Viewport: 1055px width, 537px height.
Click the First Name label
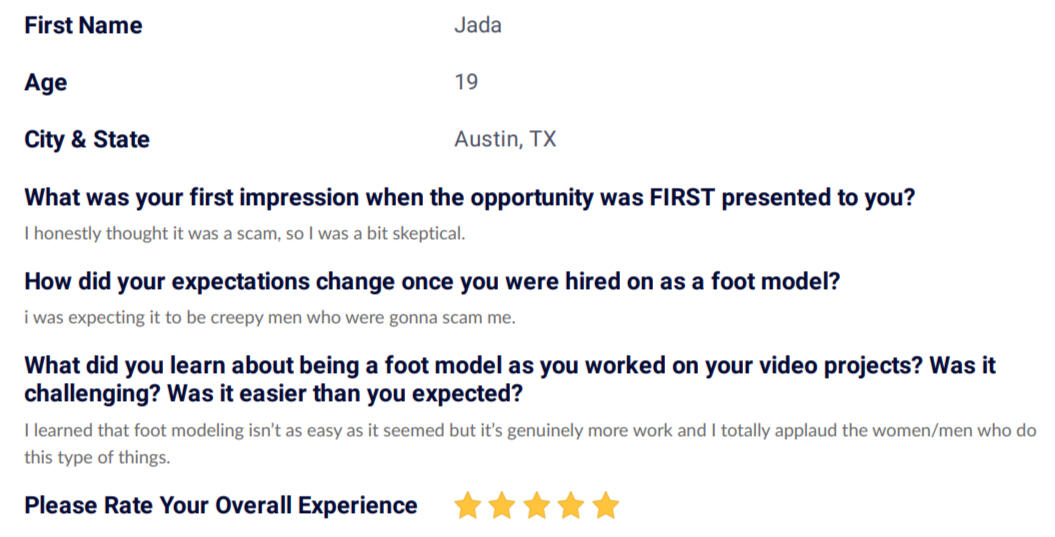point(83,26)
